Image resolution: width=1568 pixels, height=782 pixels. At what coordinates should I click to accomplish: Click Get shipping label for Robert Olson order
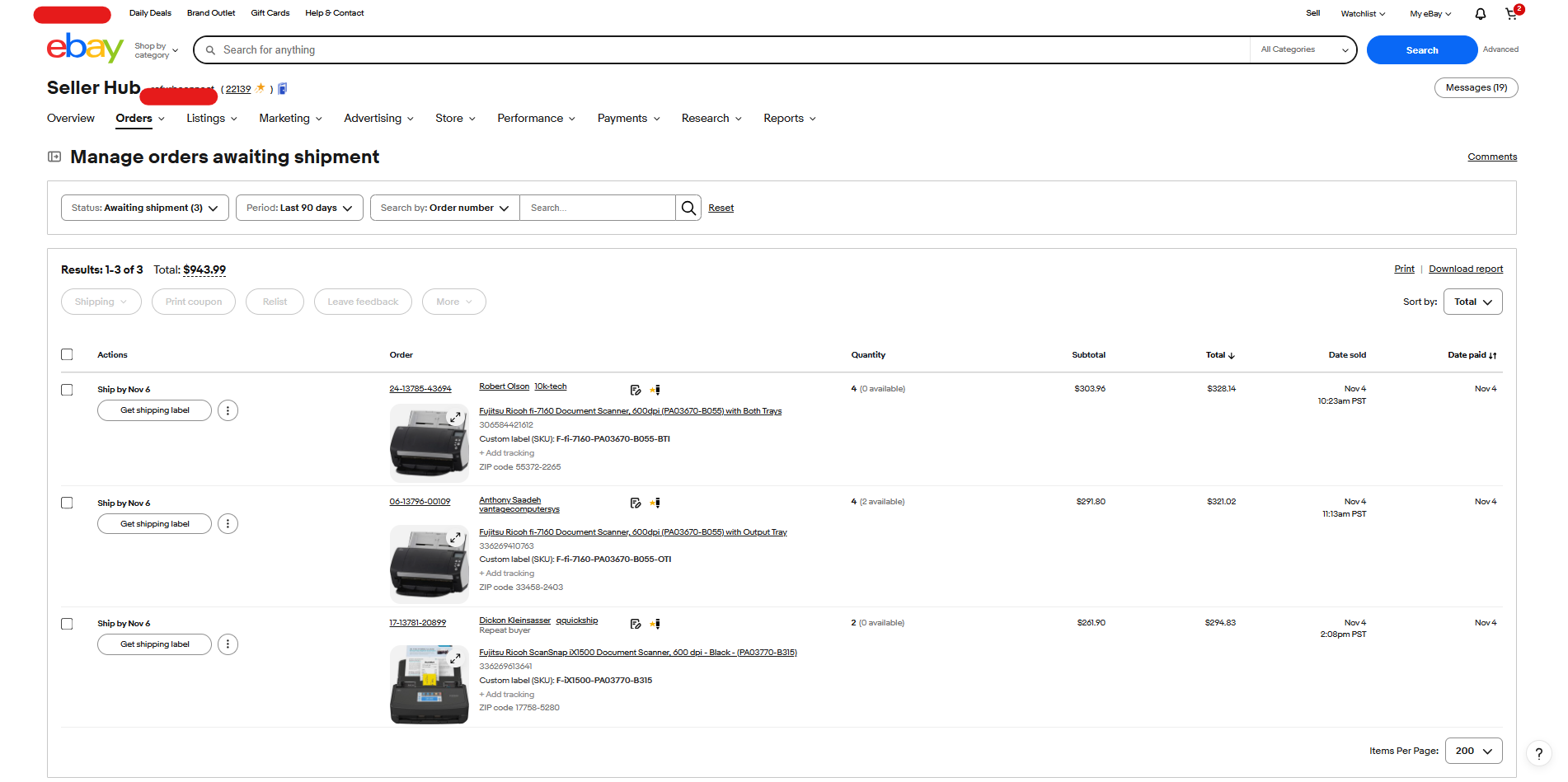(154, 410)
